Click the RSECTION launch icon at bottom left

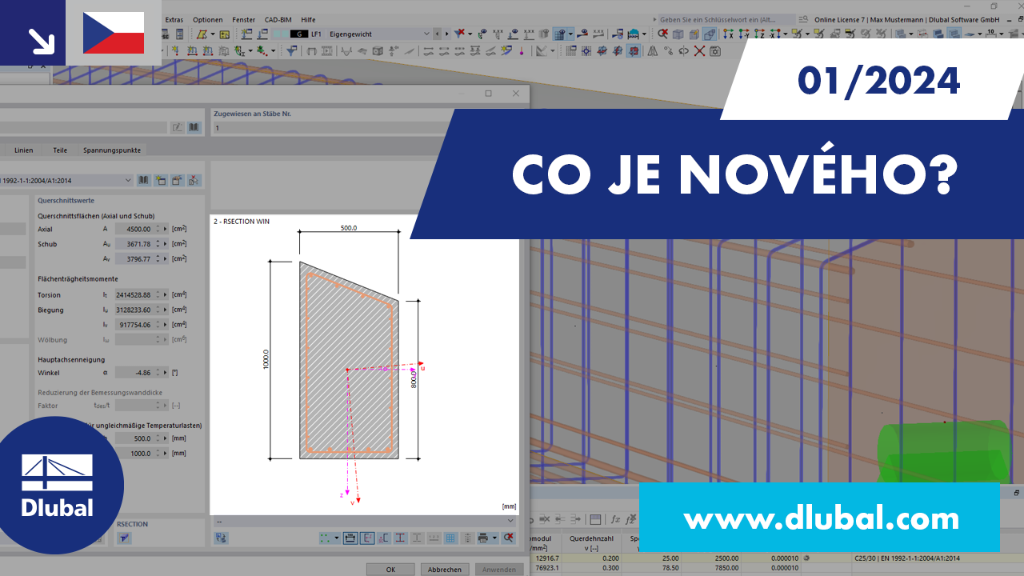[x=124, y=538]
